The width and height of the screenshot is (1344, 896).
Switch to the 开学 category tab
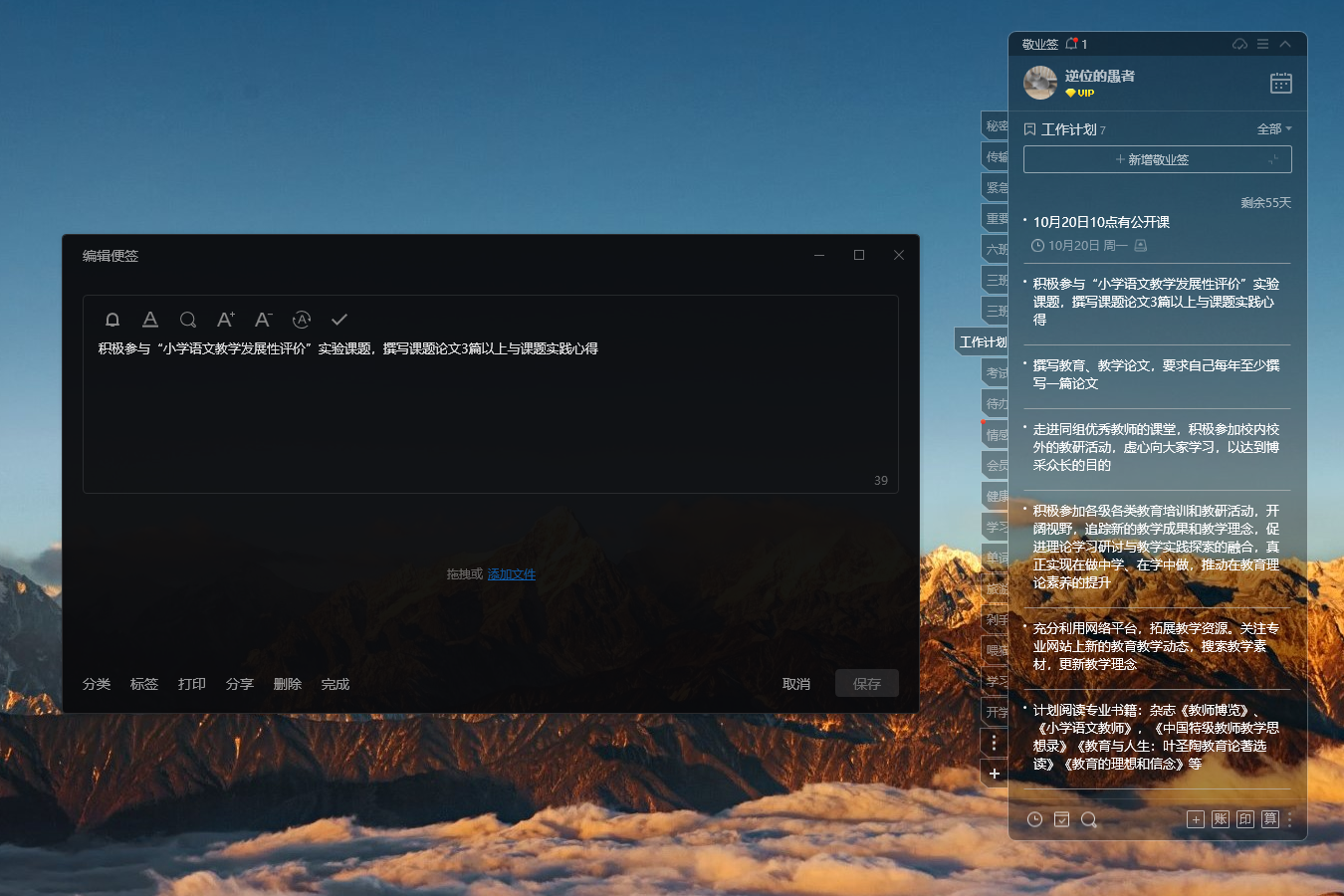(x=996, y=712)
